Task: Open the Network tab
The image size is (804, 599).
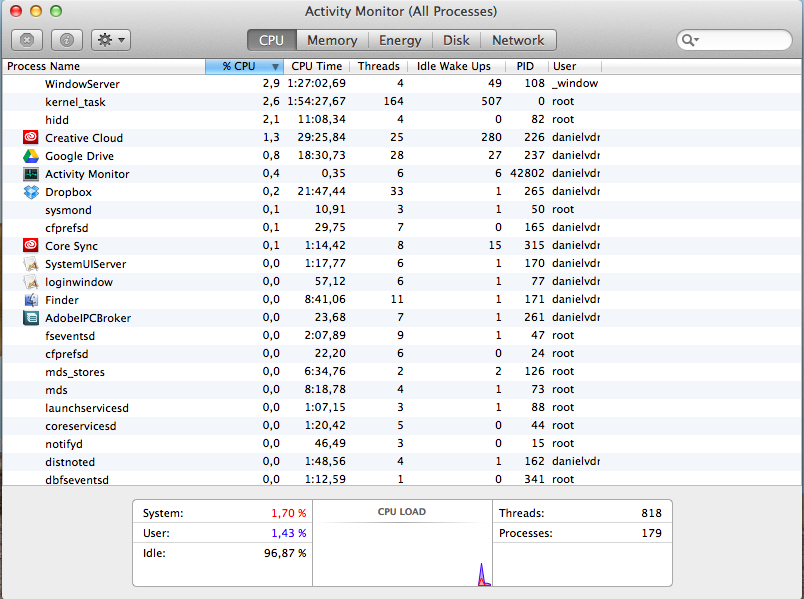Action: 518,40
